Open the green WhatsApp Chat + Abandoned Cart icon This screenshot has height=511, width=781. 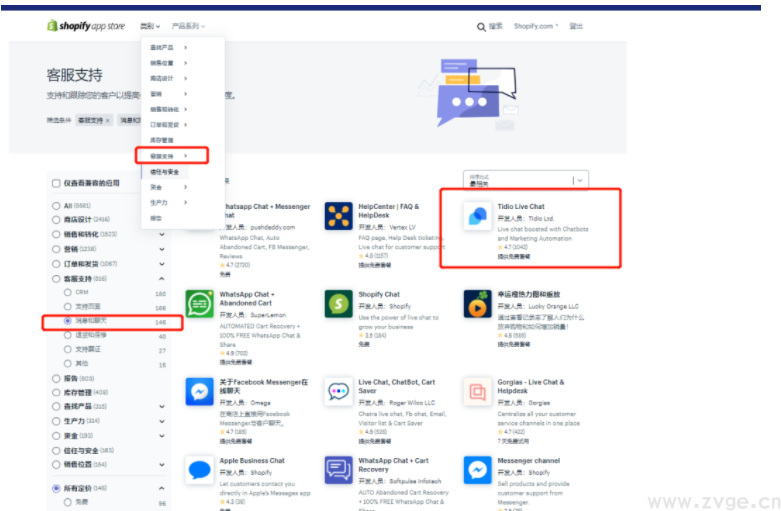click(x=199, y=304)
